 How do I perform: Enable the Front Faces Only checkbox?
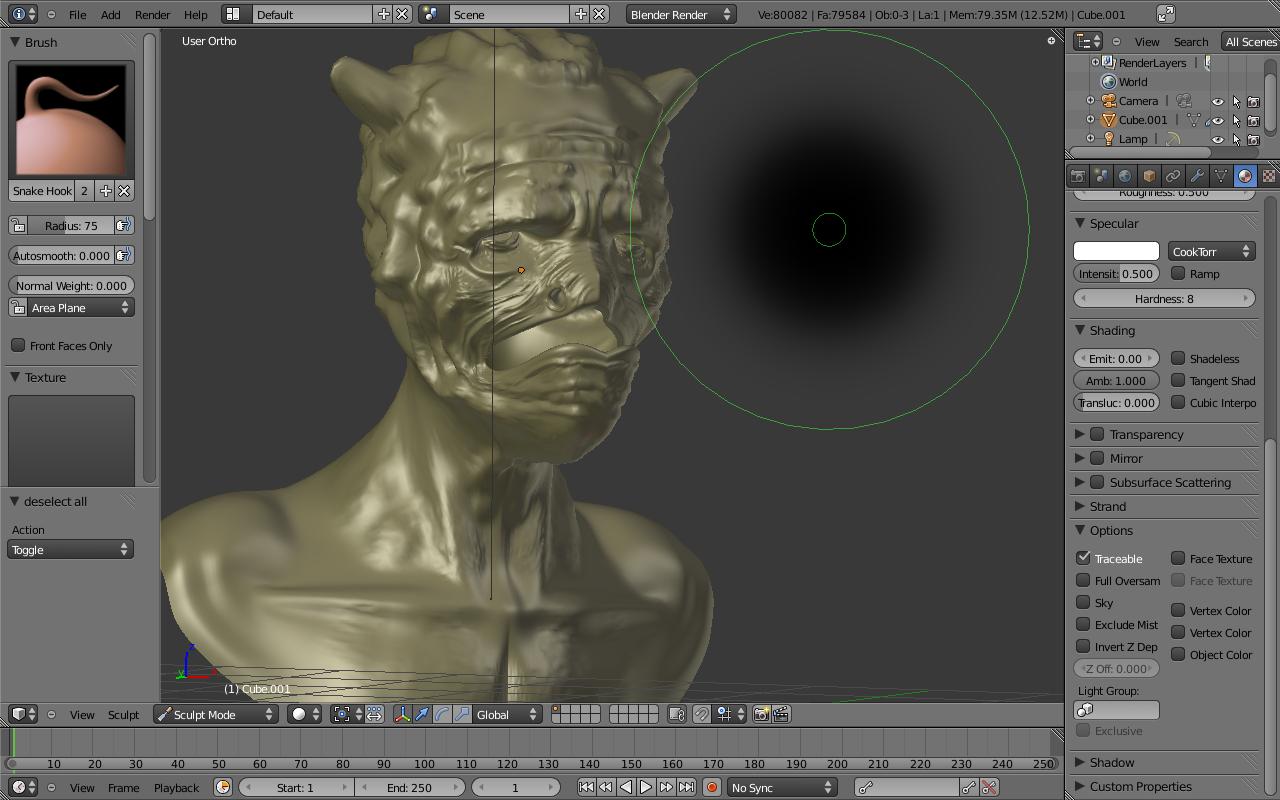pos(18,345)
